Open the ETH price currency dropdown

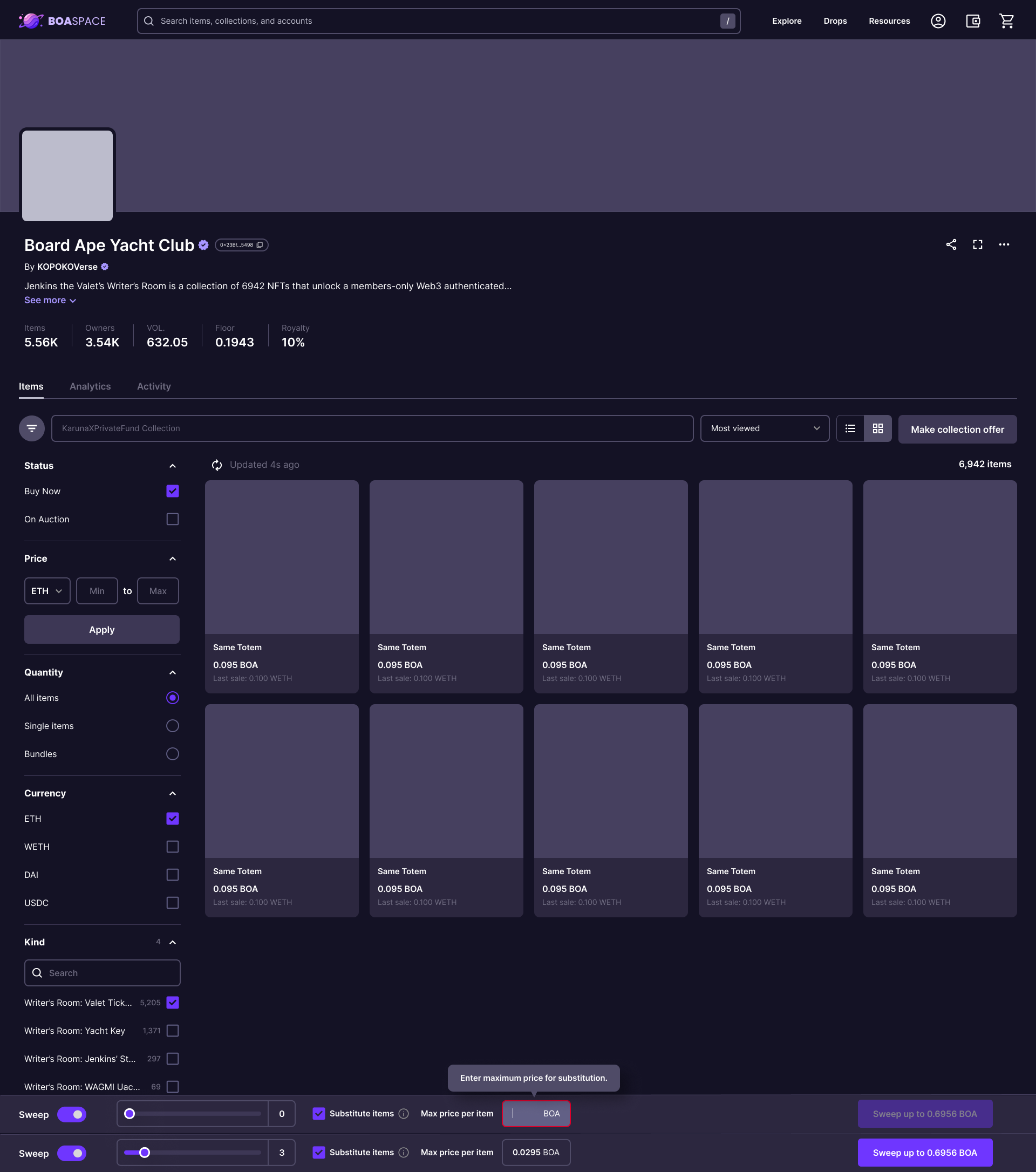point(47,591)
